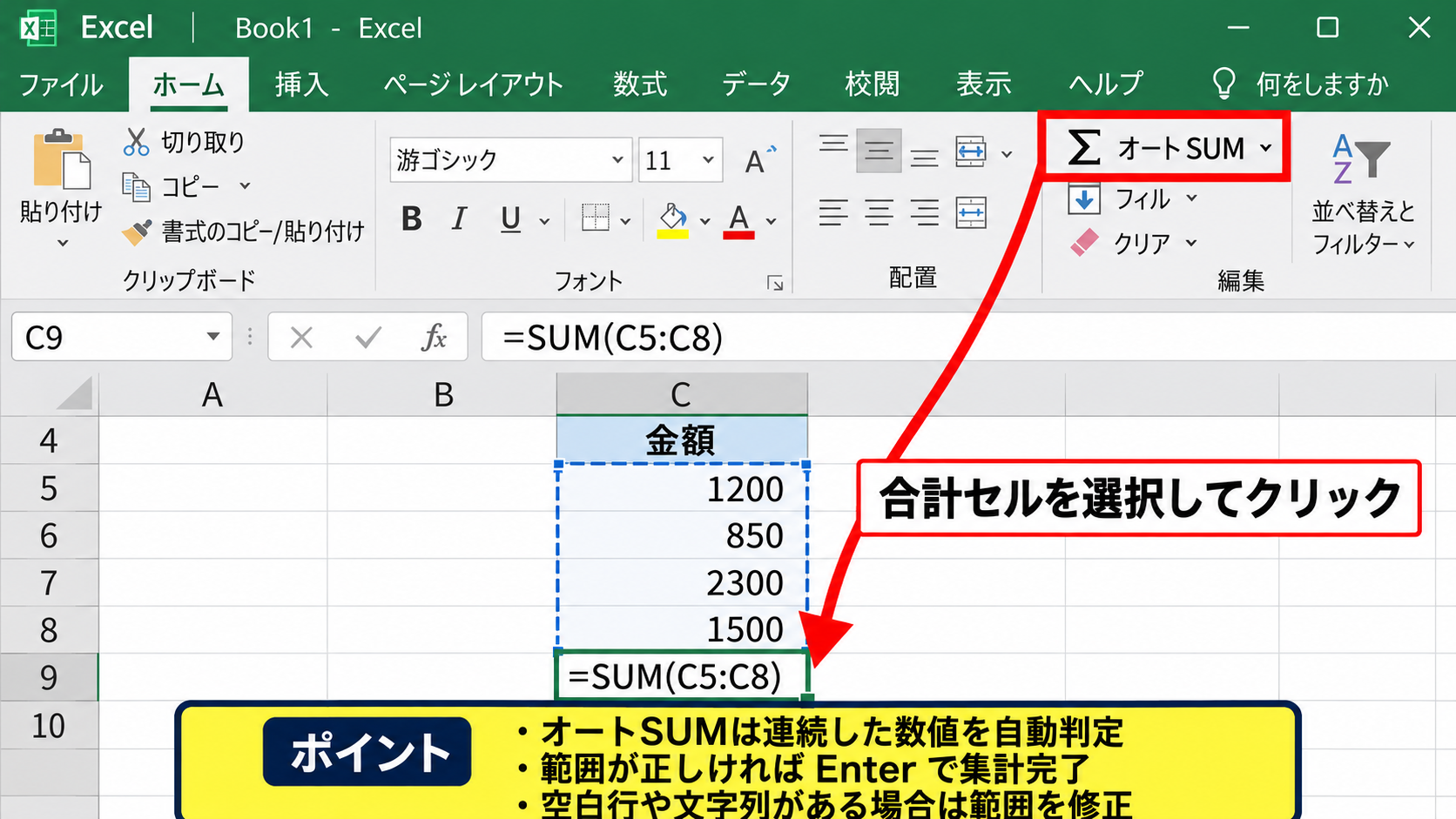Click the Insert Function fx icon
Viewport: 1456px width, 819px height.
tap(434, 337)
